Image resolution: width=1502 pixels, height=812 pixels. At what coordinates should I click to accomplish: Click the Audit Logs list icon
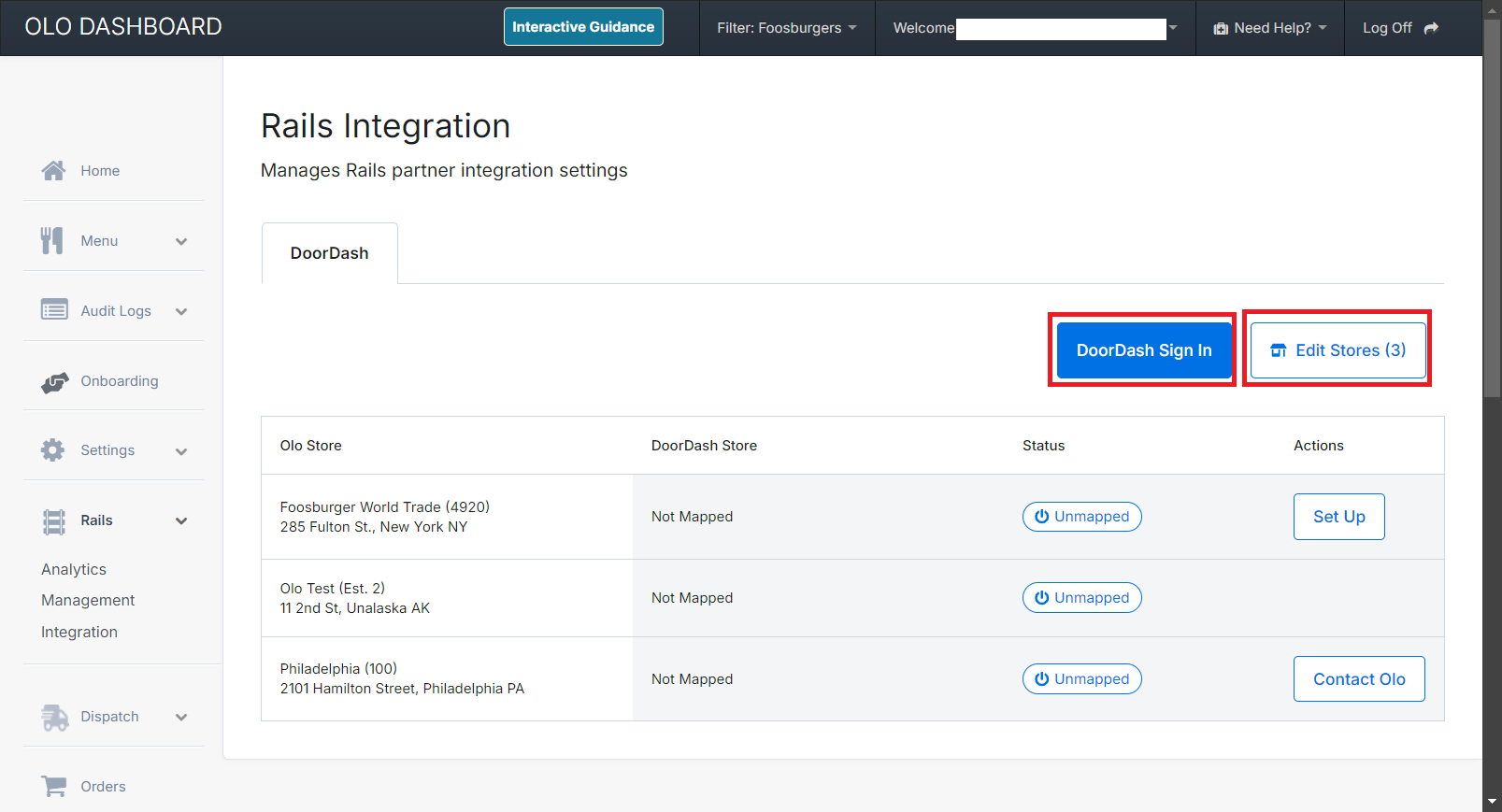click(54, 309)
